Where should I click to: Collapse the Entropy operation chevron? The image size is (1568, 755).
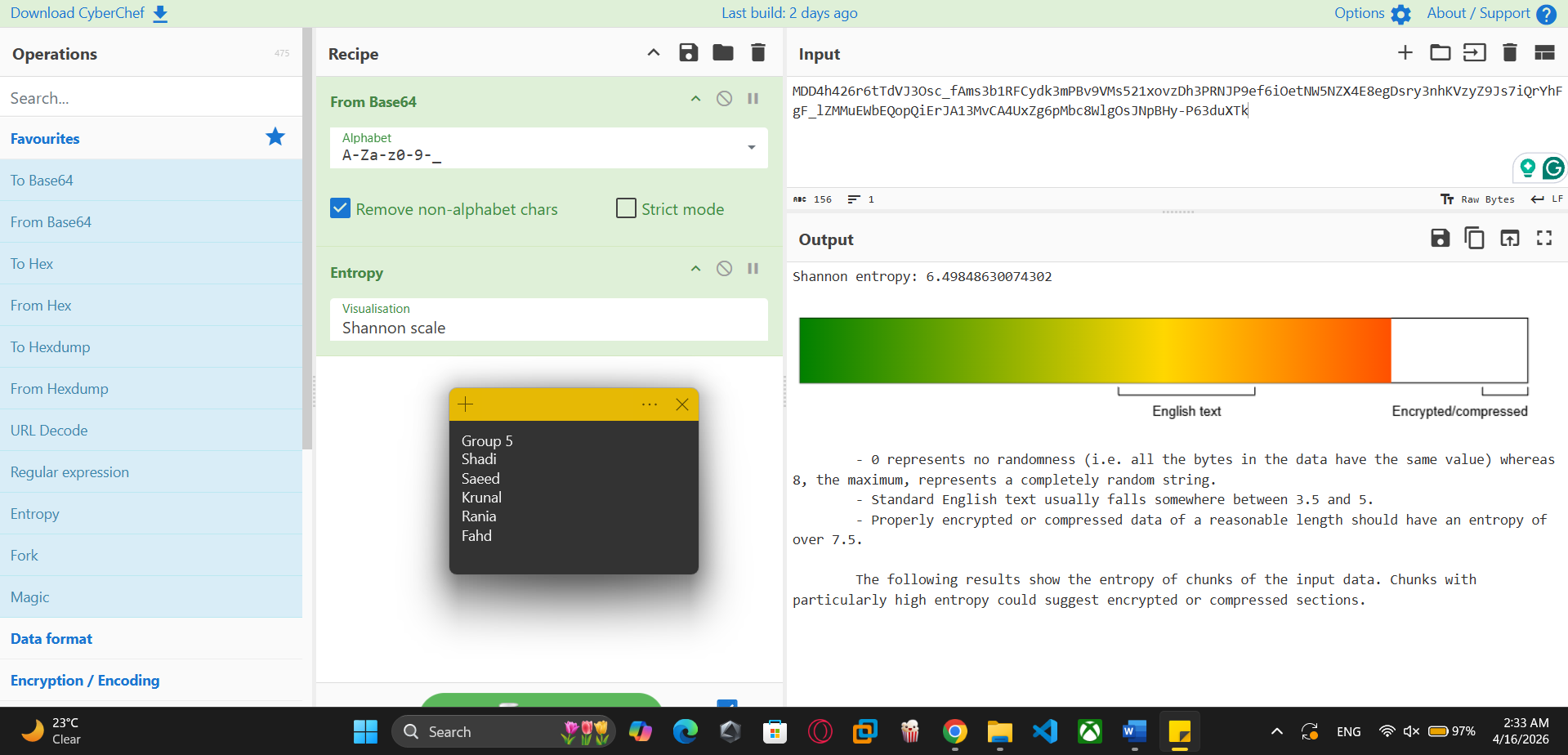click(x=695, y=269)
